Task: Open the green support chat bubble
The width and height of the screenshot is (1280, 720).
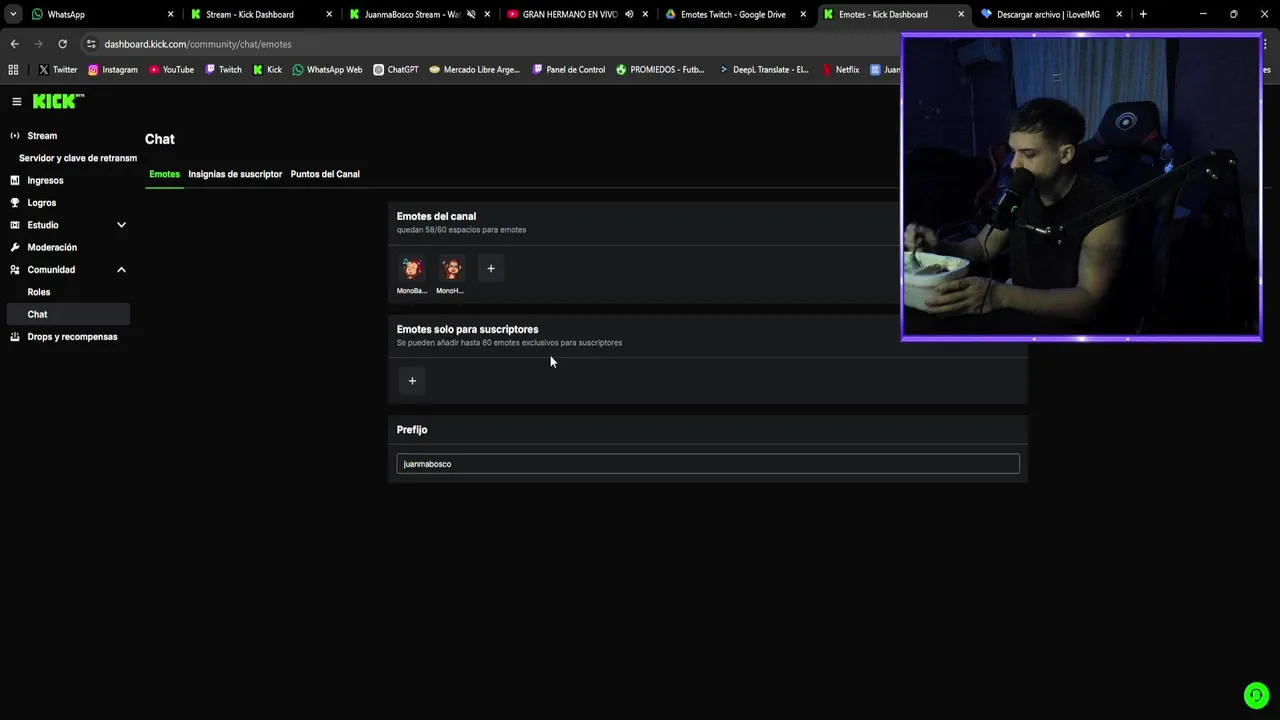Action: coord(1256,695)
